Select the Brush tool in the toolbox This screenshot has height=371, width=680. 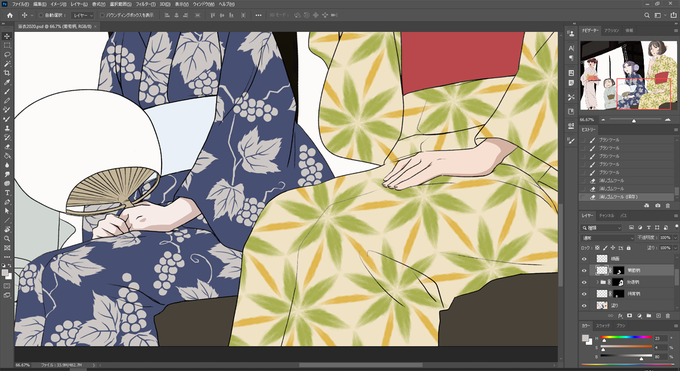(7, 92)
